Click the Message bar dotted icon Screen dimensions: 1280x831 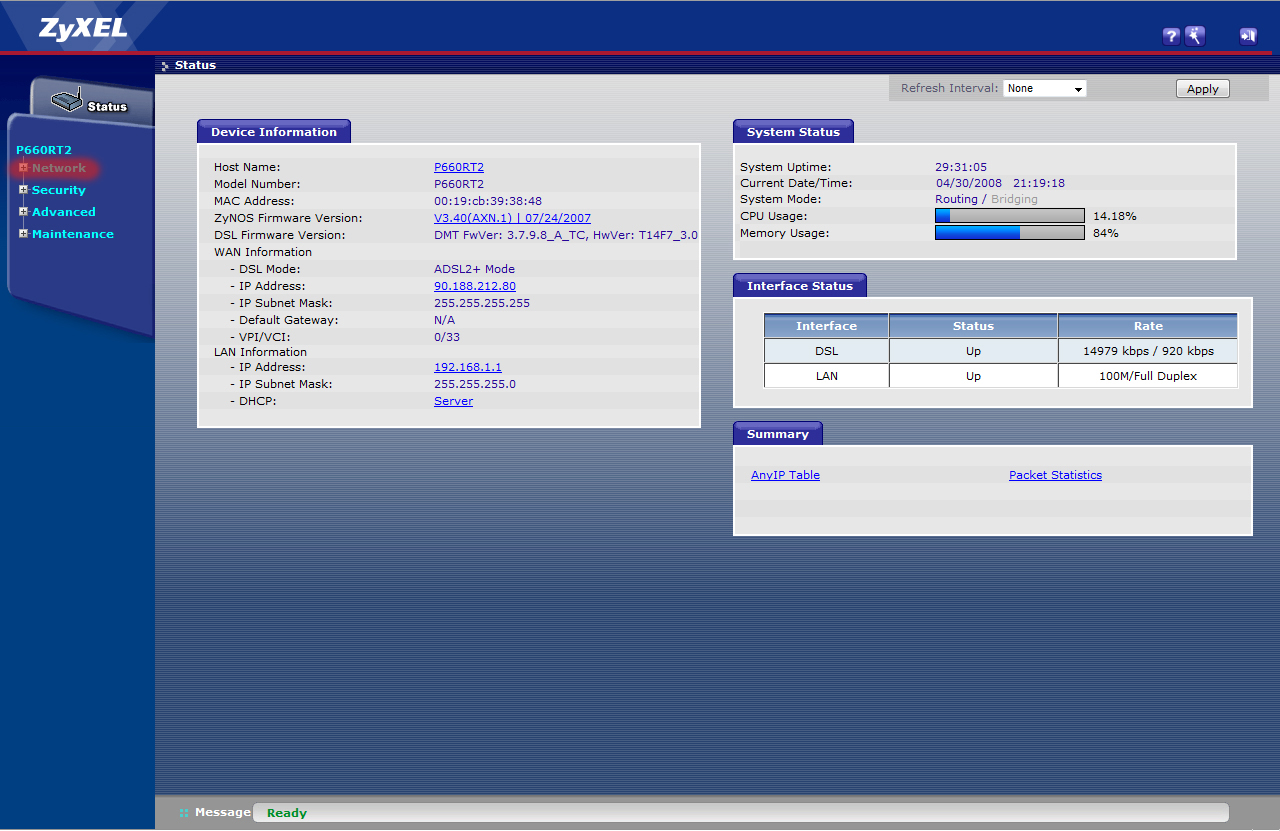click(183, 813)
